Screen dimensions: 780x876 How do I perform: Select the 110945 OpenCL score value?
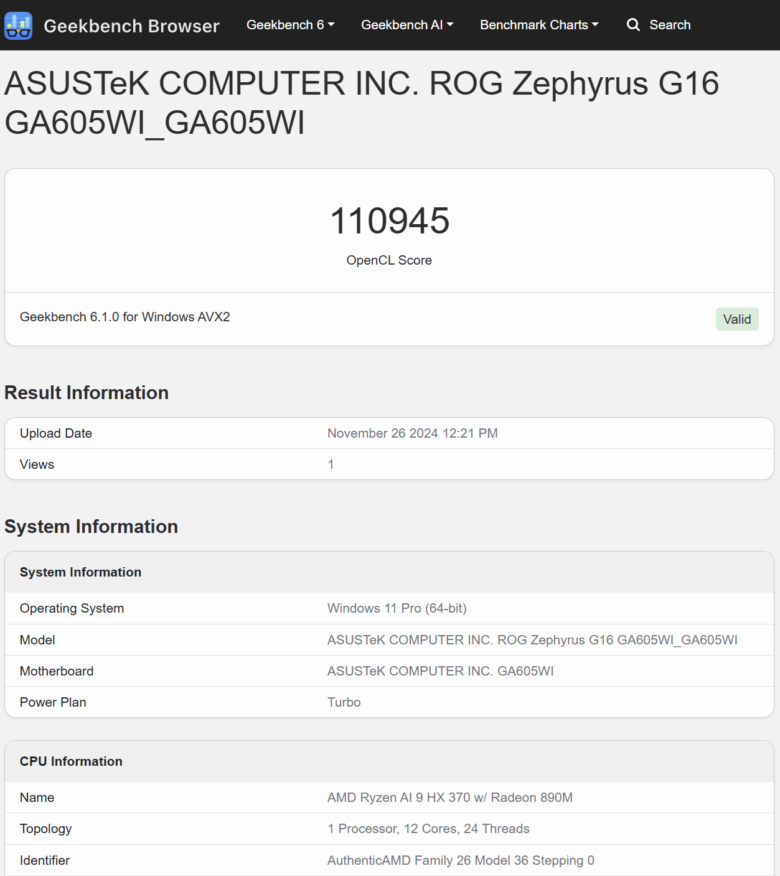[x=389, y=220]
